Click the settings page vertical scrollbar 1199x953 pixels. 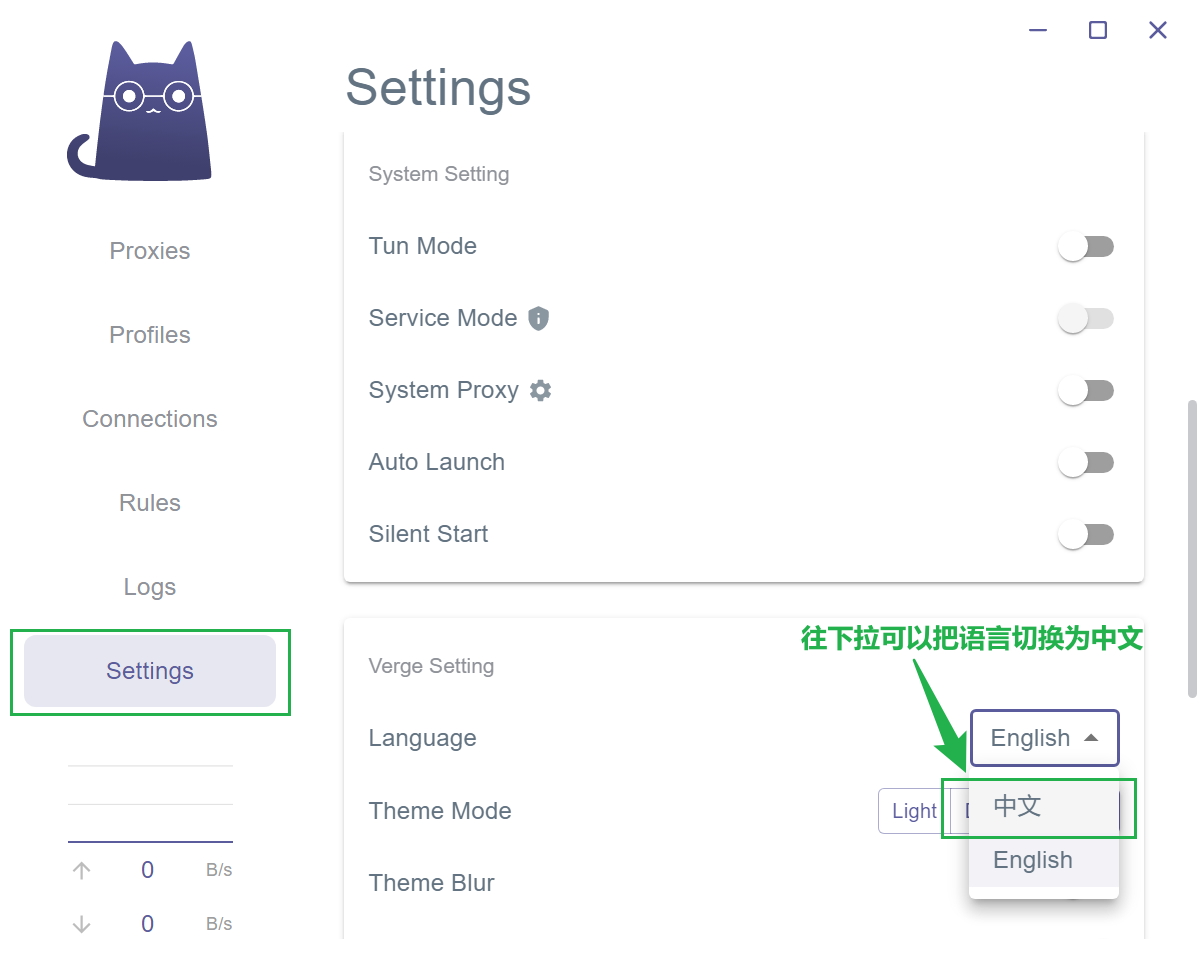pos(1191,548)
